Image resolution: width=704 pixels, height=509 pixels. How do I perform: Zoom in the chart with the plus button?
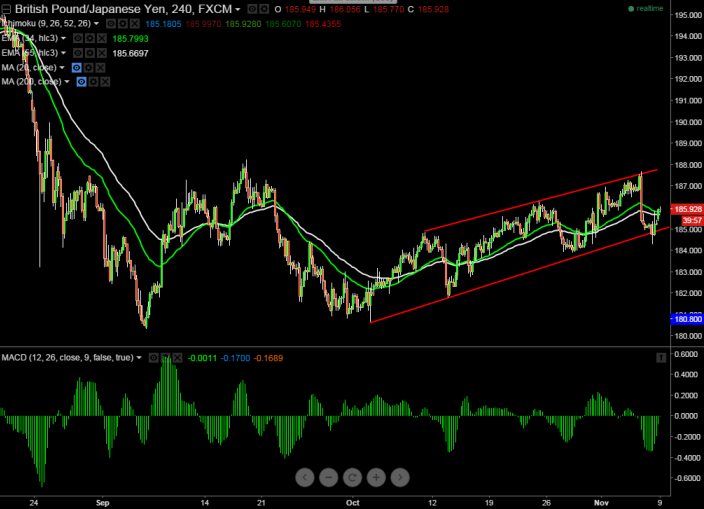[x=376, y=478]
